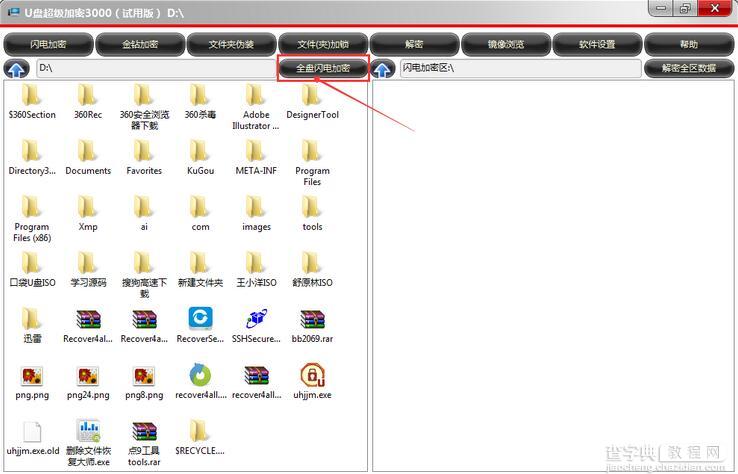
Task: Select the Adobe Illustrator folder
Action: coord(256,107)
